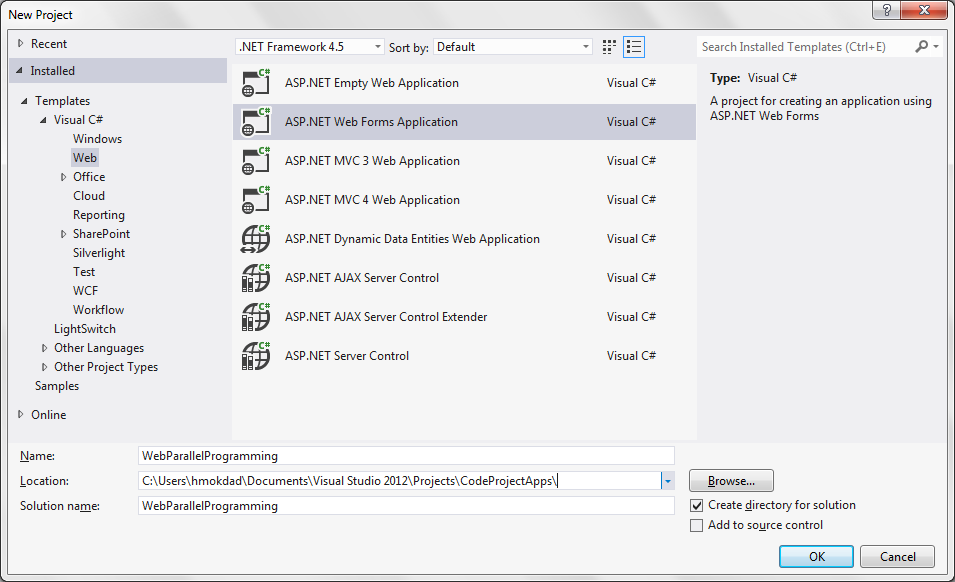The height and width of the screenshot is (582, 955).
Task: Enable Add to source control checkbox
Action: coord(697,525)
